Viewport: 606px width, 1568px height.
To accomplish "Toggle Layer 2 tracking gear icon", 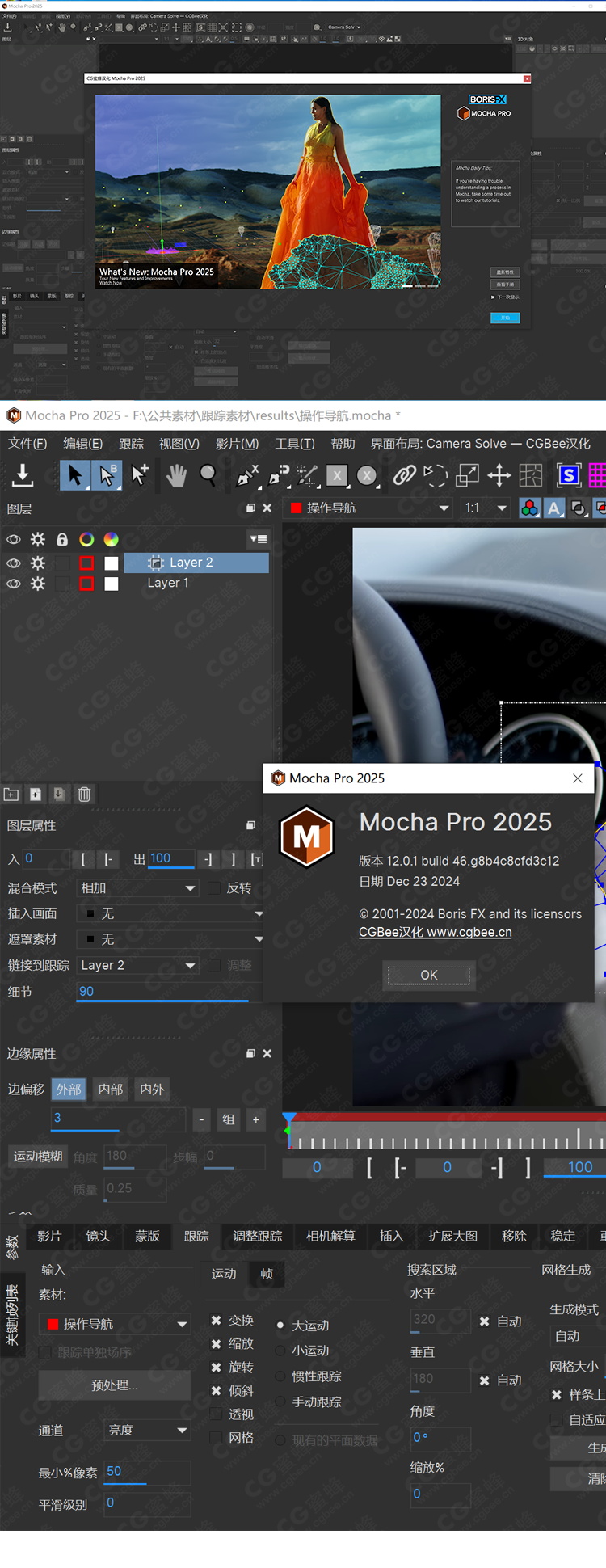I will tap(38, 563).
